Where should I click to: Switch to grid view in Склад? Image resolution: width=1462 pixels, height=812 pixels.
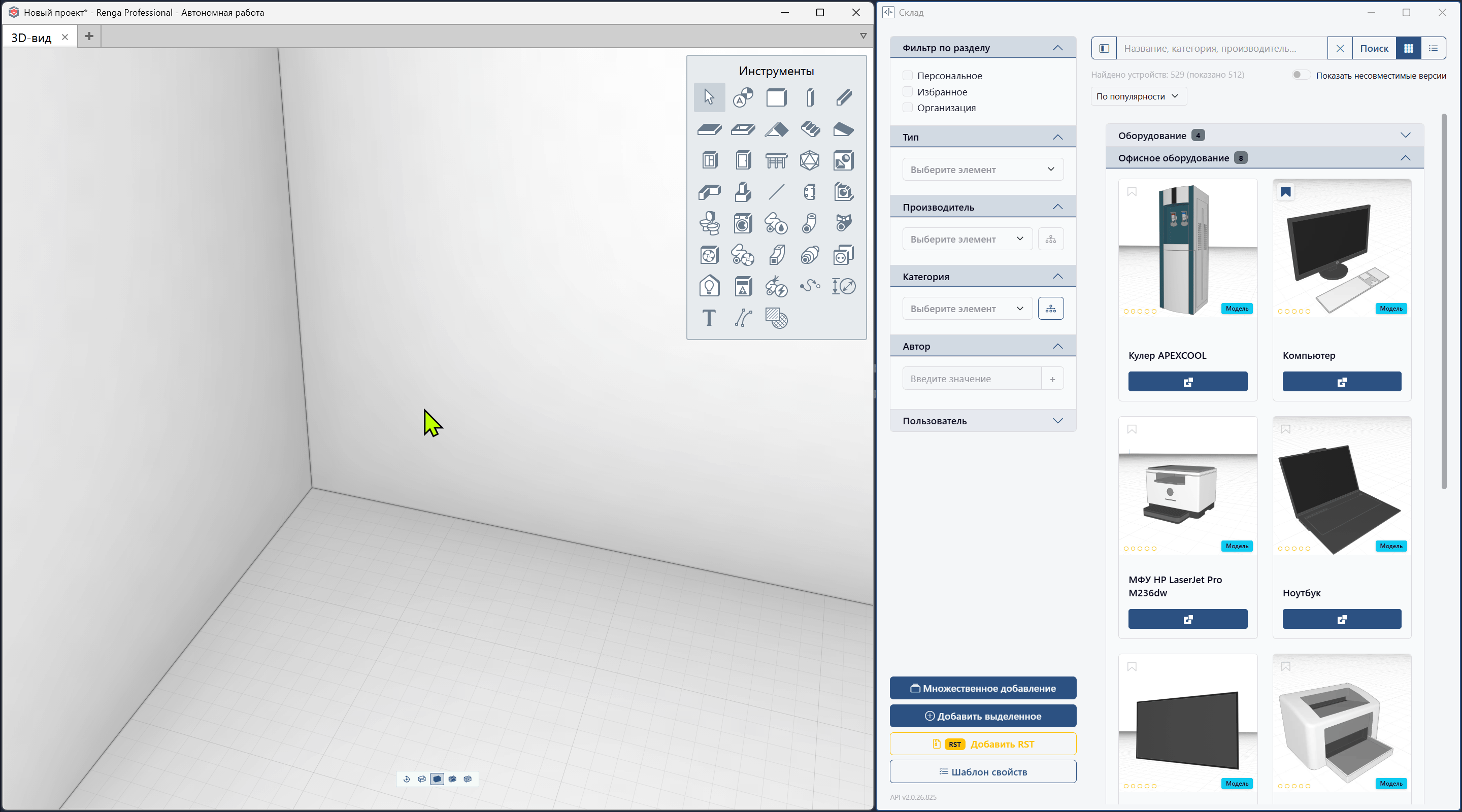click(1408, 48)
